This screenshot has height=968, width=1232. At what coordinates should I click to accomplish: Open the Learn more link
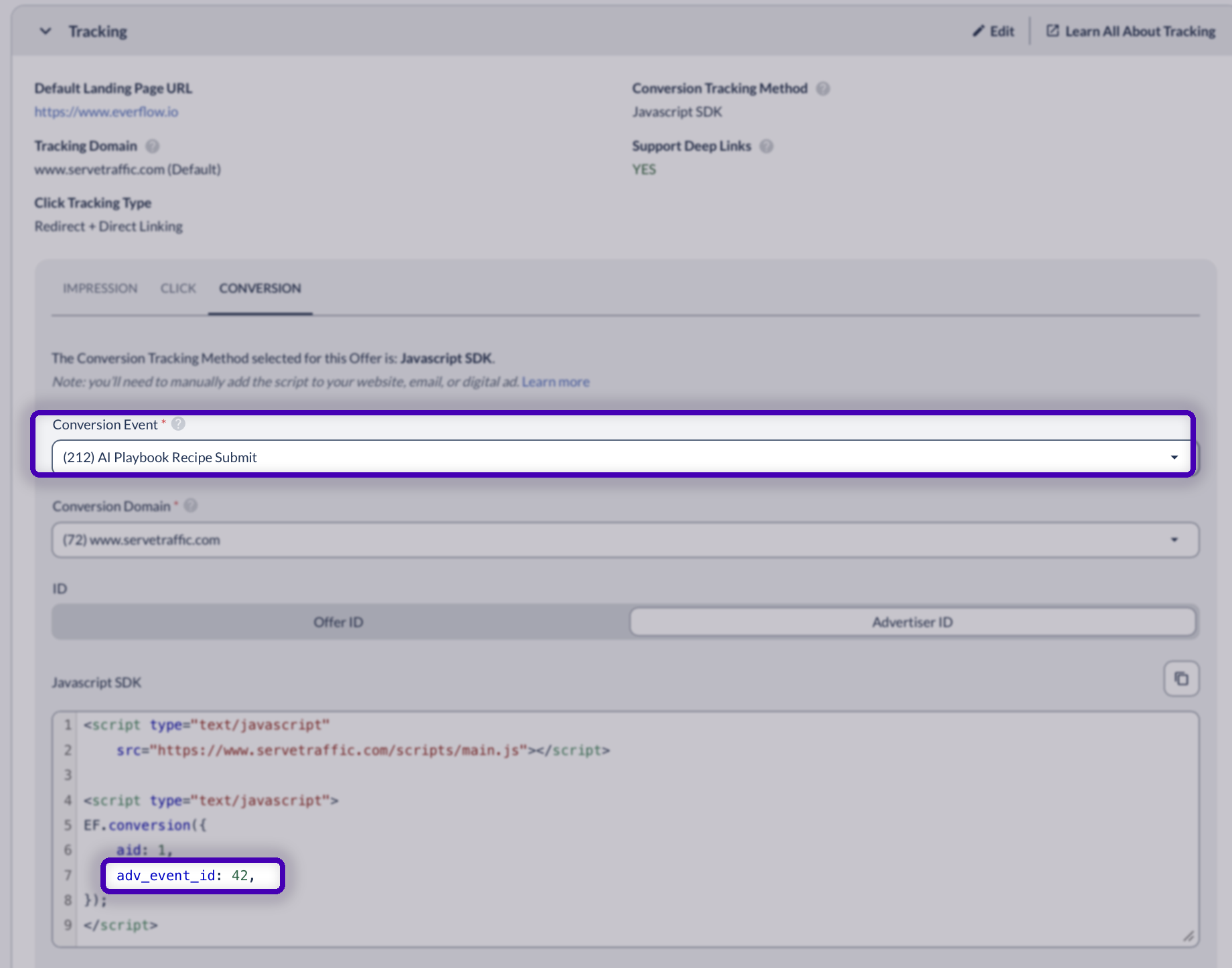pyautogui.click(x=556, y=382)
